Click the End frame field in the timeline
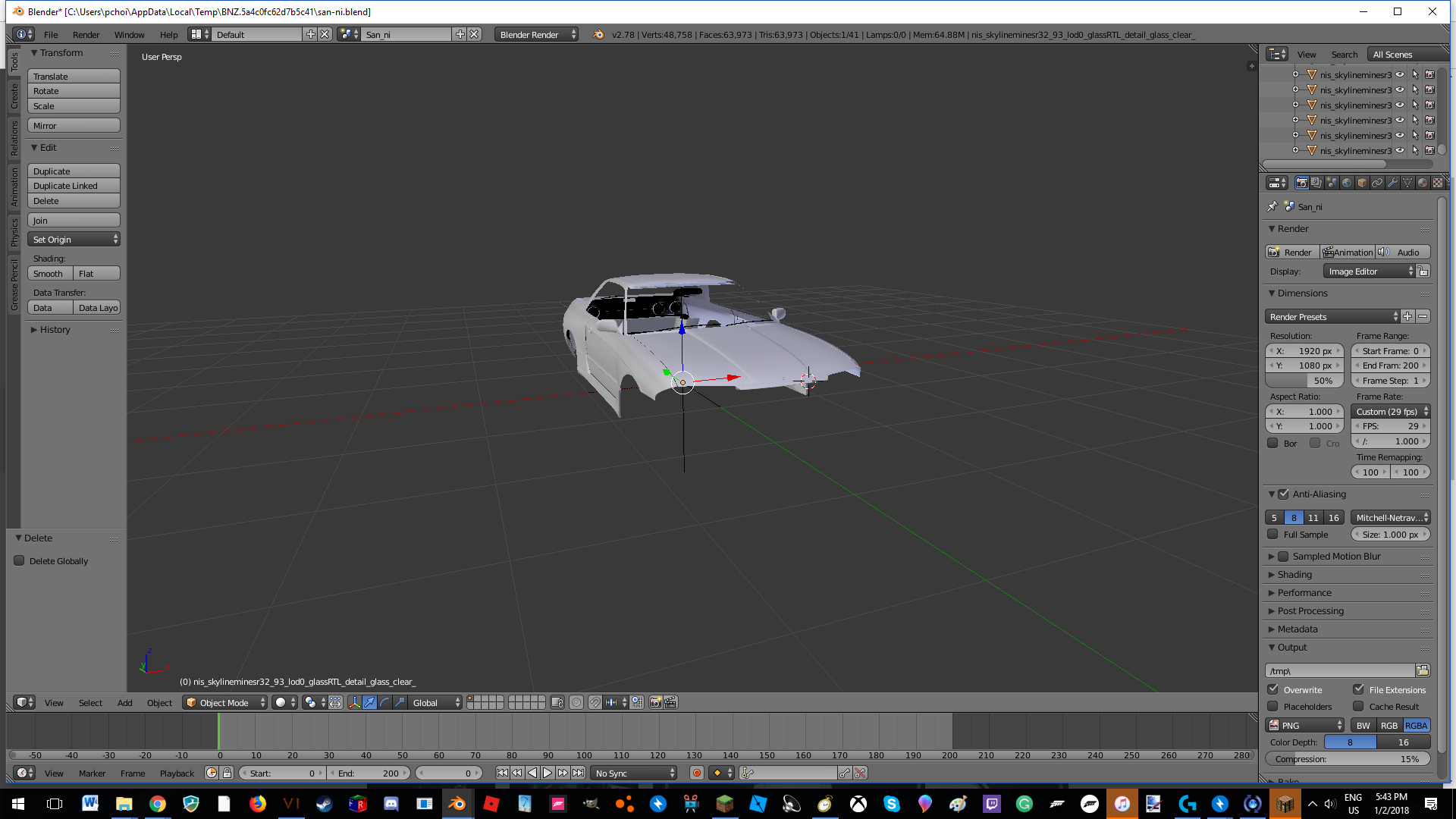1456x819 pixels. point(369,773)
